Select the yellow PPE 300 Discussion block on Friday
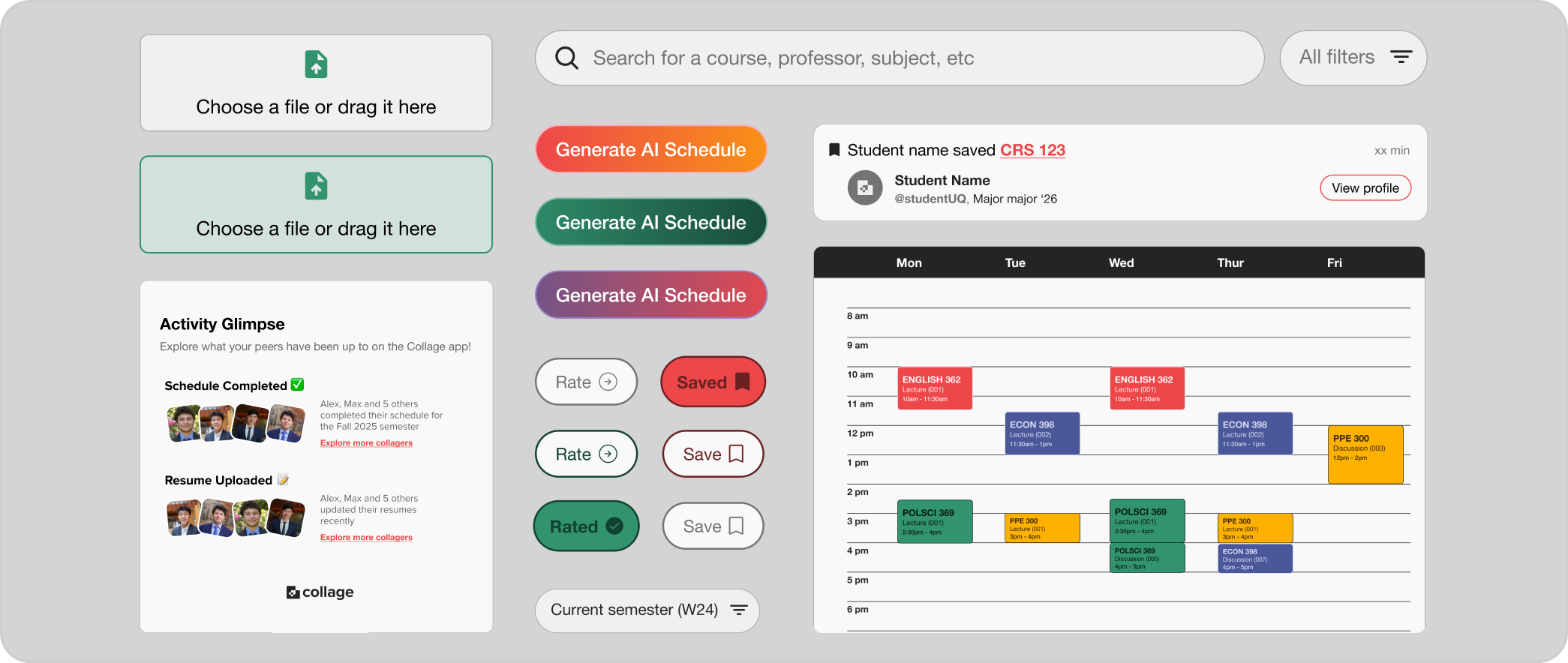The height and width of the screenshot is (663, 1568). pyautogui.click(x=1365, y=454)
